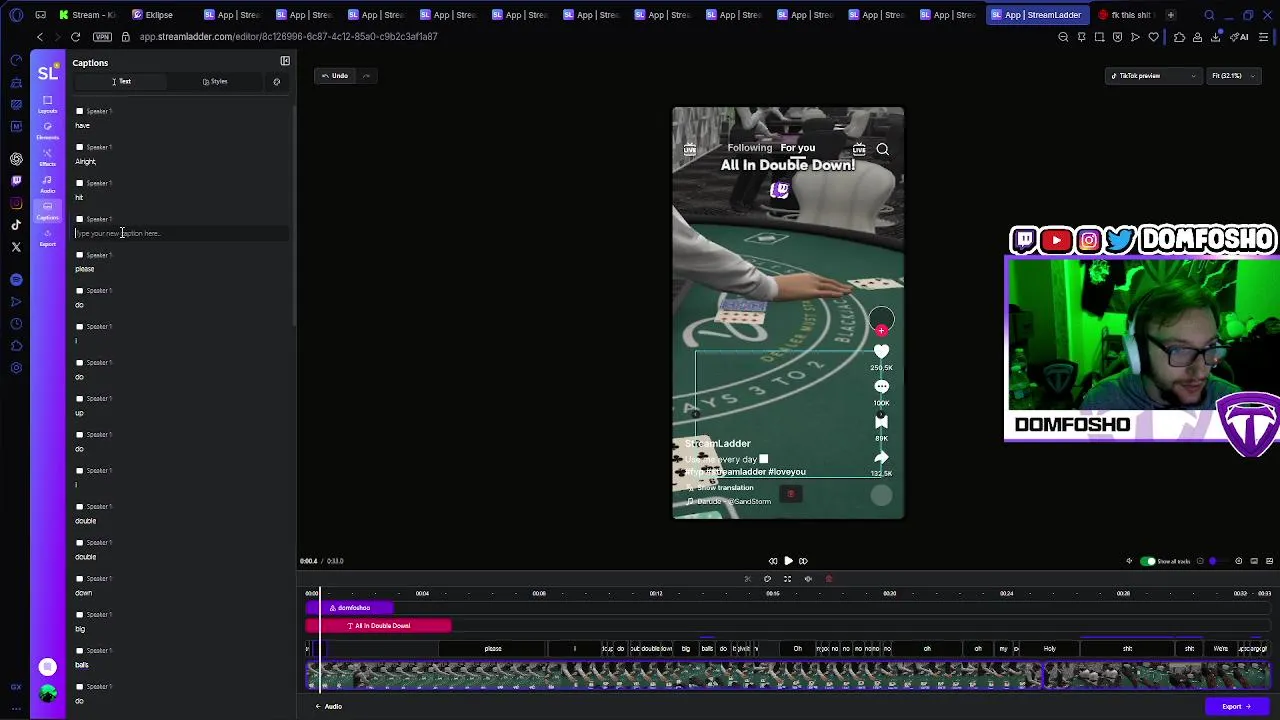Click the 'Type your new caption here' field
The height and width of the screenshot is (720, 1280).
(x=180, y=233)
